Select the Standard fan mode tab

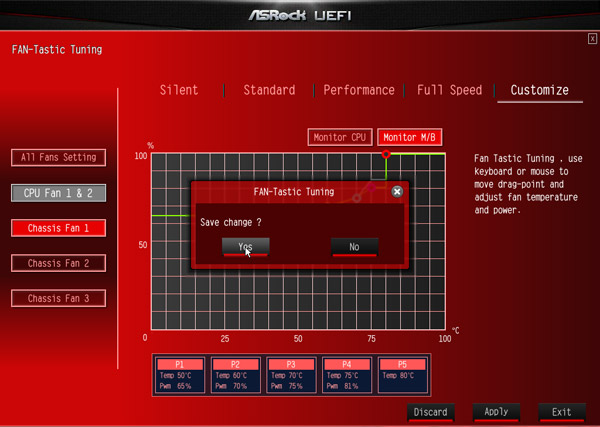coord(269,90)
